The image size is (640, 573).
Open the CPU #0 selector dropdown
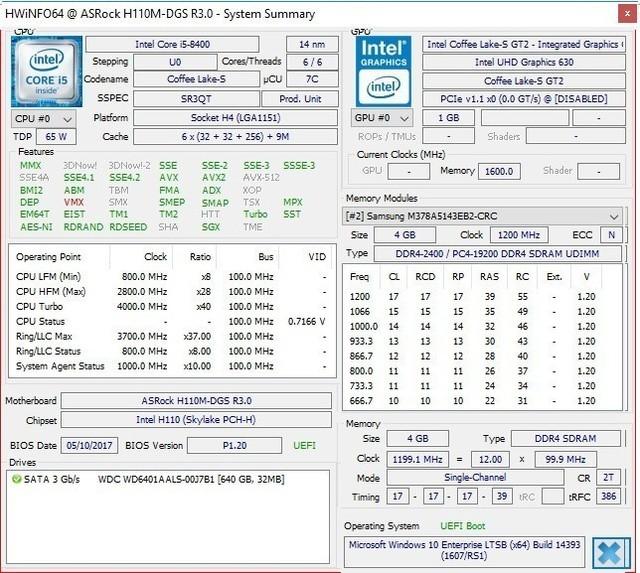click(43, 119)
